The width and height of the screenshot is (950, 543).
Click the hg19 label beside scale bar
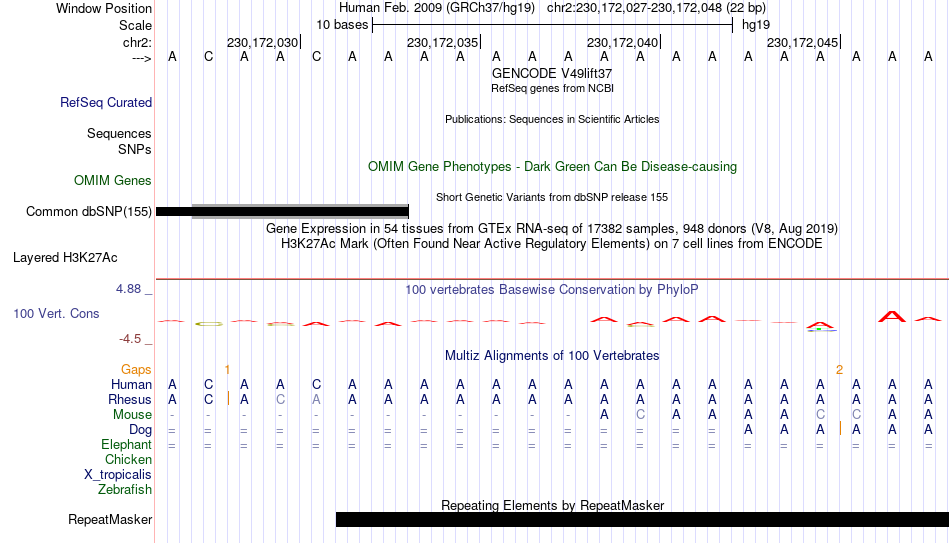click(x=756, y=25)
